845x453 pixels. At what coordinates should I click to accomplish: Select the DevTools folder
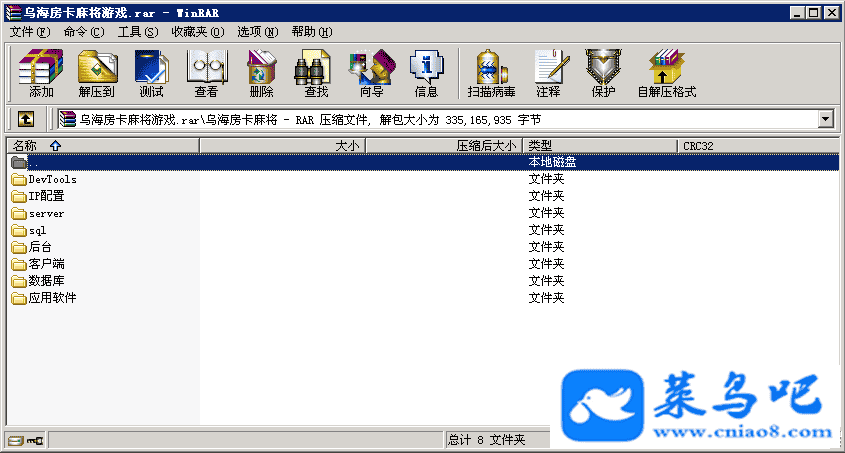(x=52, y=180)
